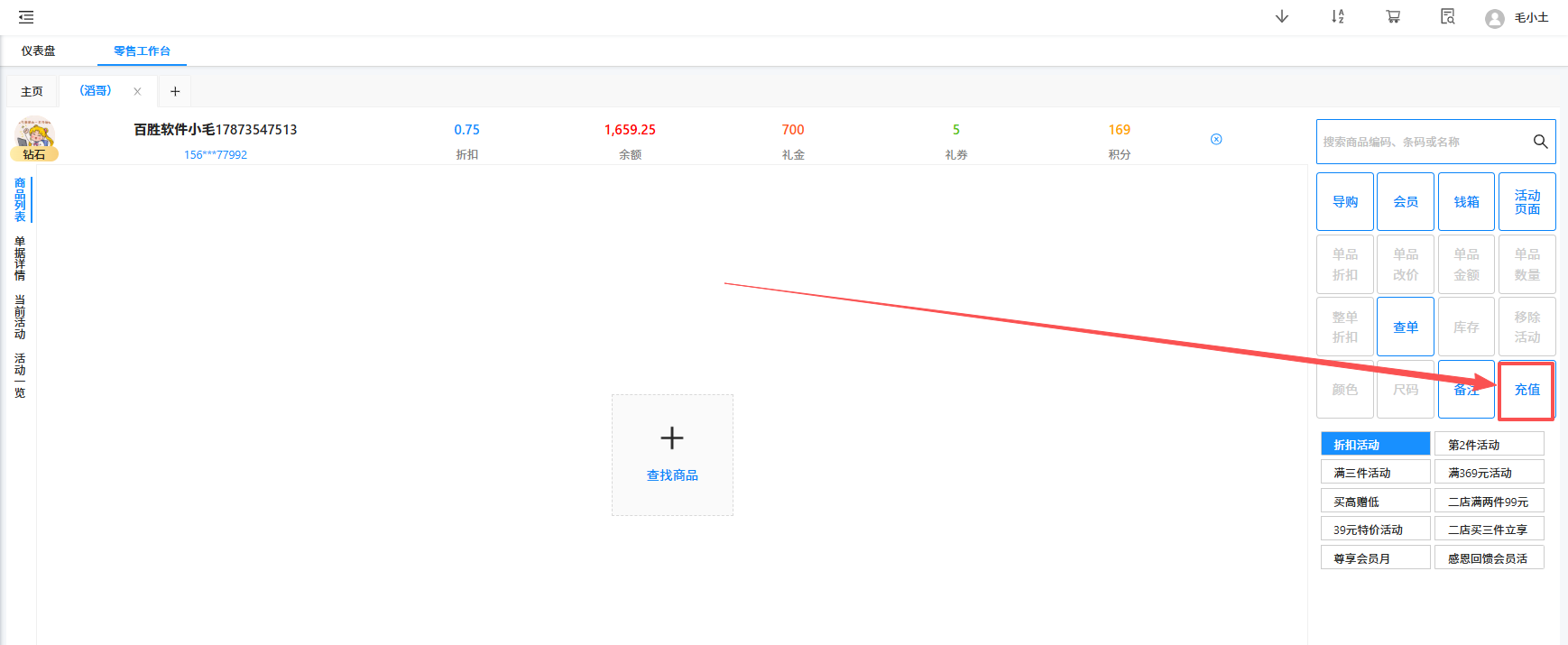Open the 毛小土 user account menu

click(x=1517, y=18)
